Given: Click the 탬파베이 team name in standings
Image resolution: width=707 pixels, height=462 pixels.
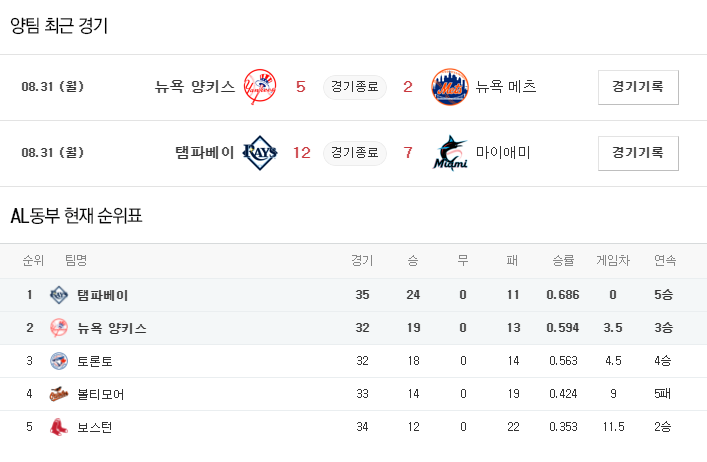Looking at the screenshot, I should (102, 295).
